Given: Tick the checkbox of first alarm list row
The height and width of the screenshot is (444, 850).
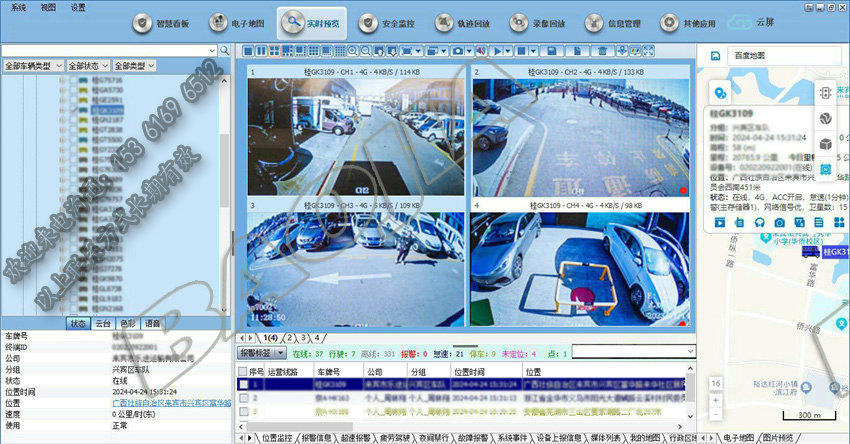Looking at the screenshot, I should (242, 383).
